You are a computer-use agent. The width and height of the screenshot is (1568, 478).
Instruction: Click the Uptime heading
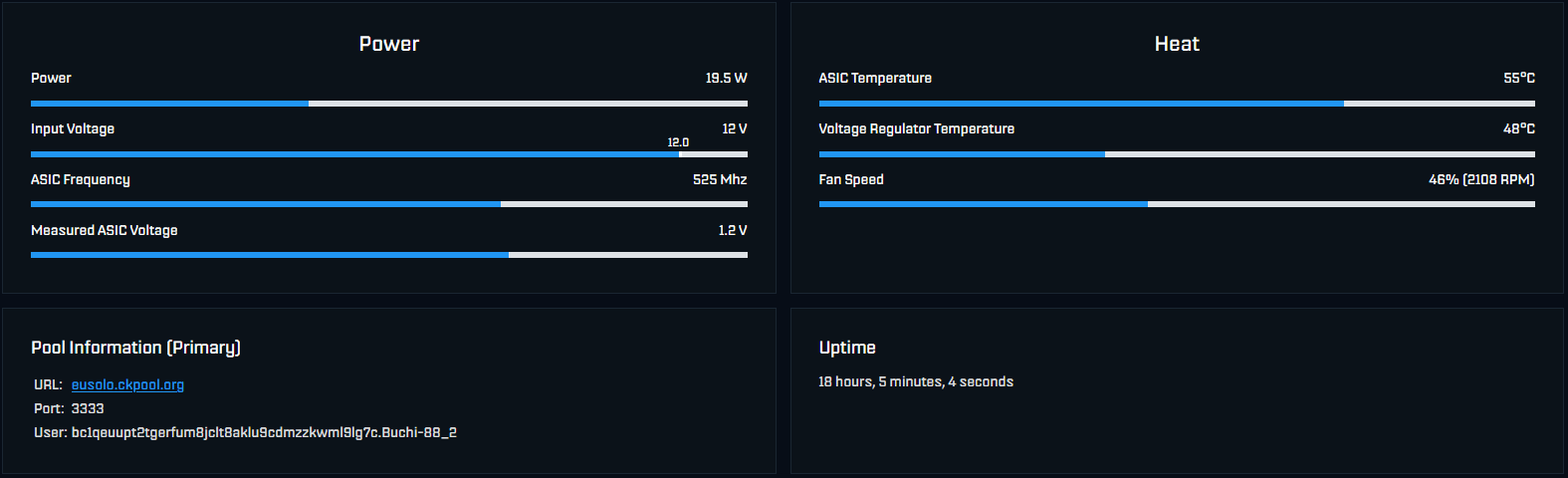click(847, 348)
